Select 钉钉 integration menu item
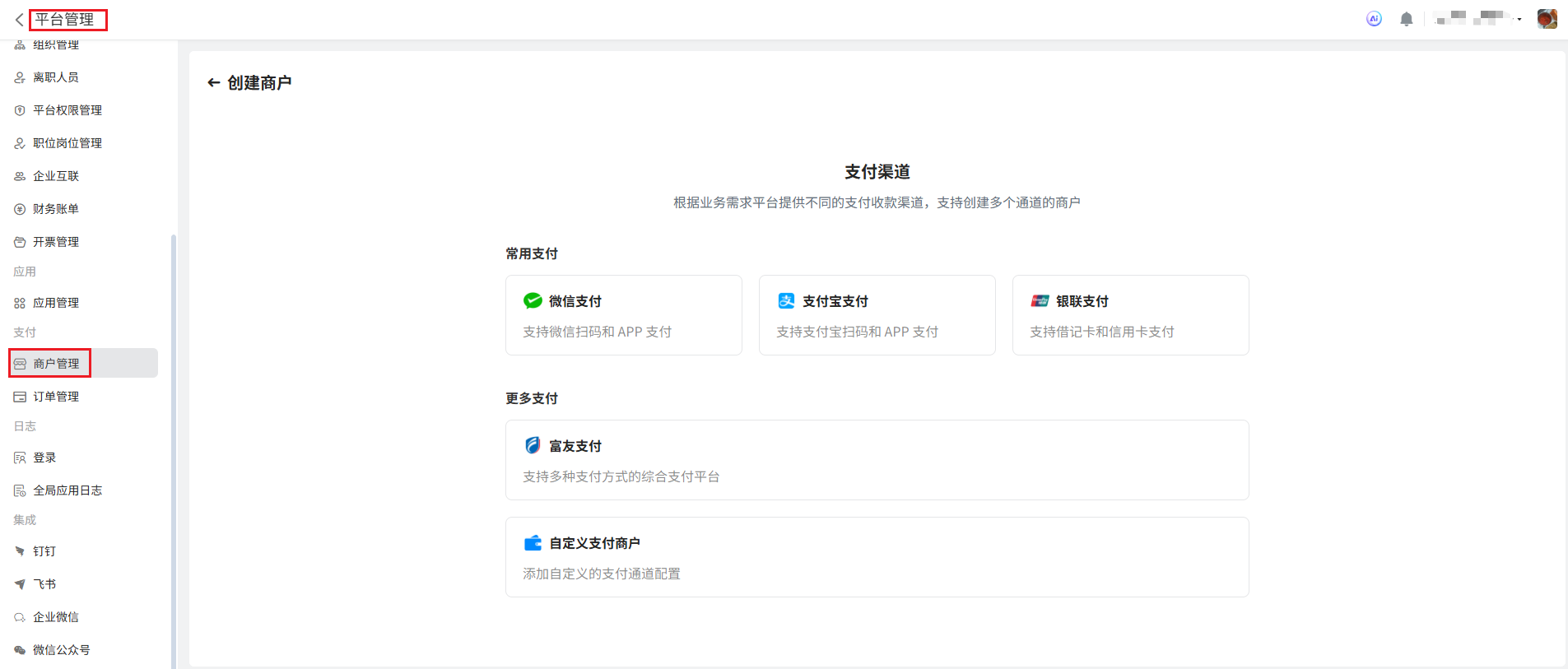 pyautogui.click(x=44, y=551)
